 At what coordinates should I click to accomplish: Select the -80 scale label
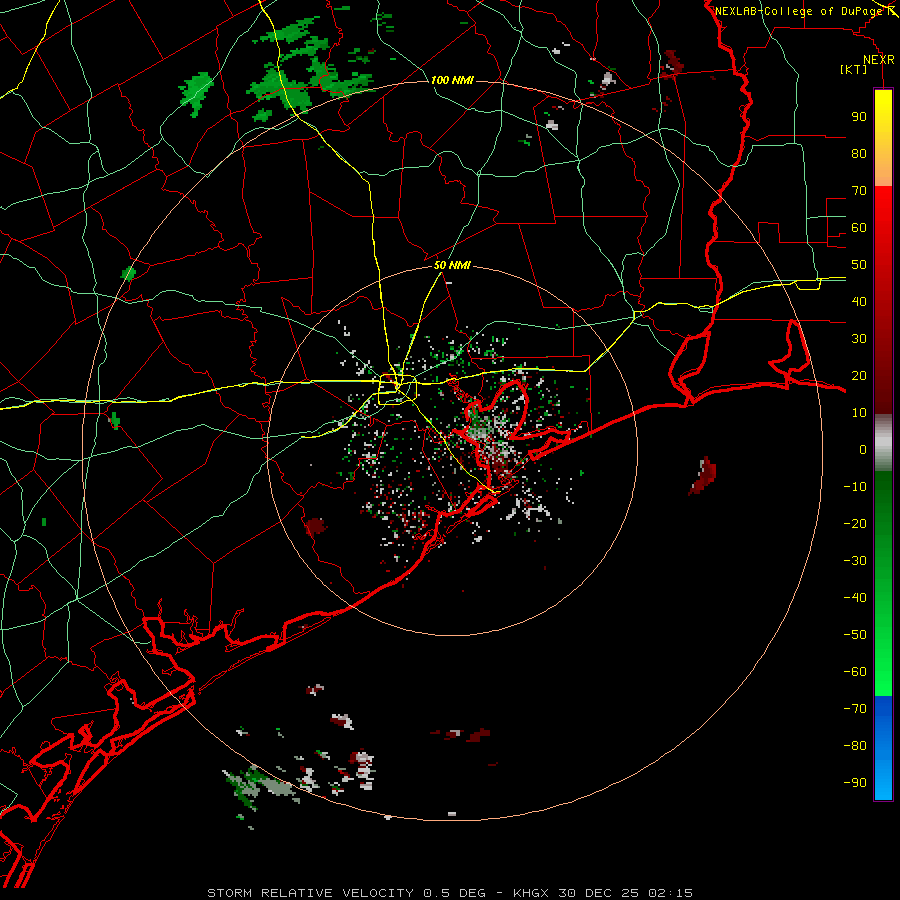click(855, 746)
